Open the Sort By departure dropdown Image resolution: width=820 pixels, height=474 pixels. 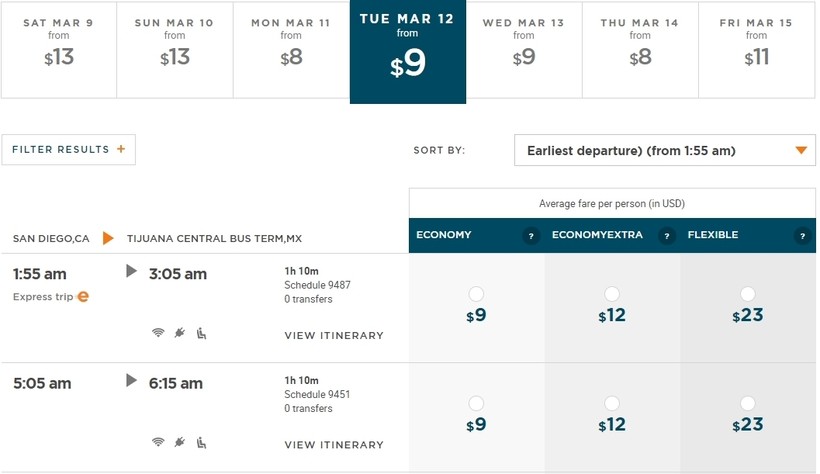coord(664,151)
